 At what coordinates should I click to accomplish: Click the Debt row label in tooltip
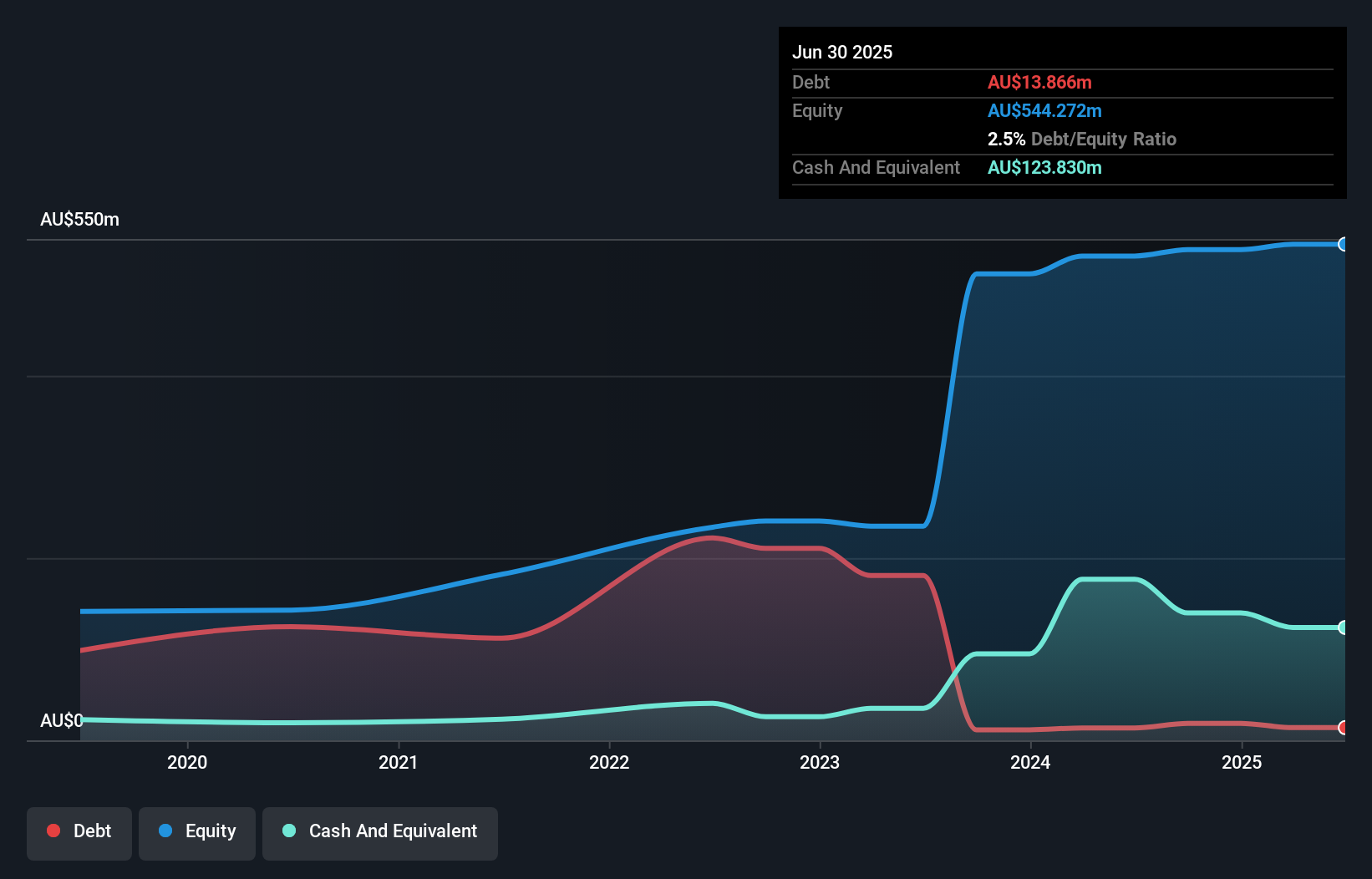point(810,82)
